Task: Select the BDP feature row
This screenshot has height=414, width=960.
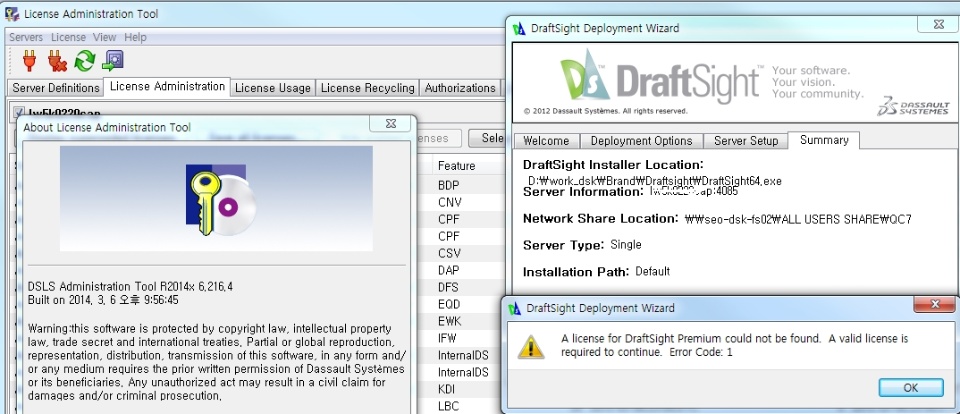Action: (449, 185)
